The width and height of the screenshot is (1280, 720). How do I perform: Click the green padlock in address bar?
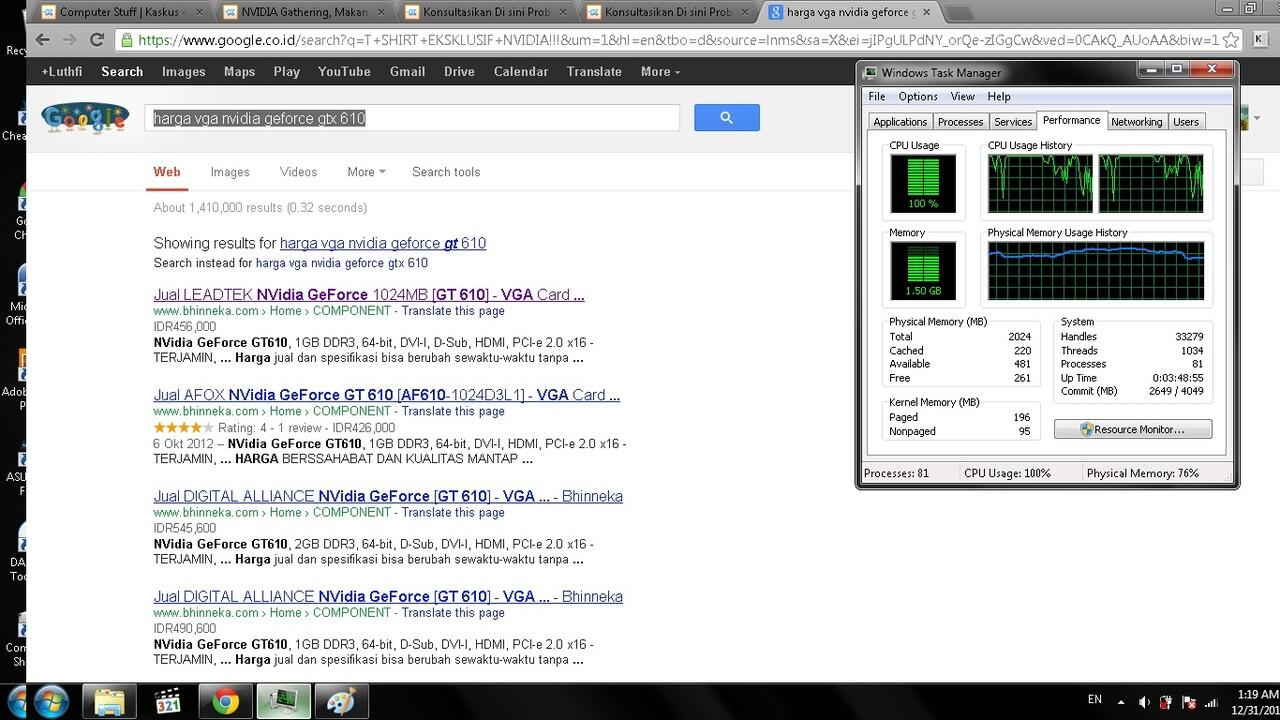tap(127, 41)
